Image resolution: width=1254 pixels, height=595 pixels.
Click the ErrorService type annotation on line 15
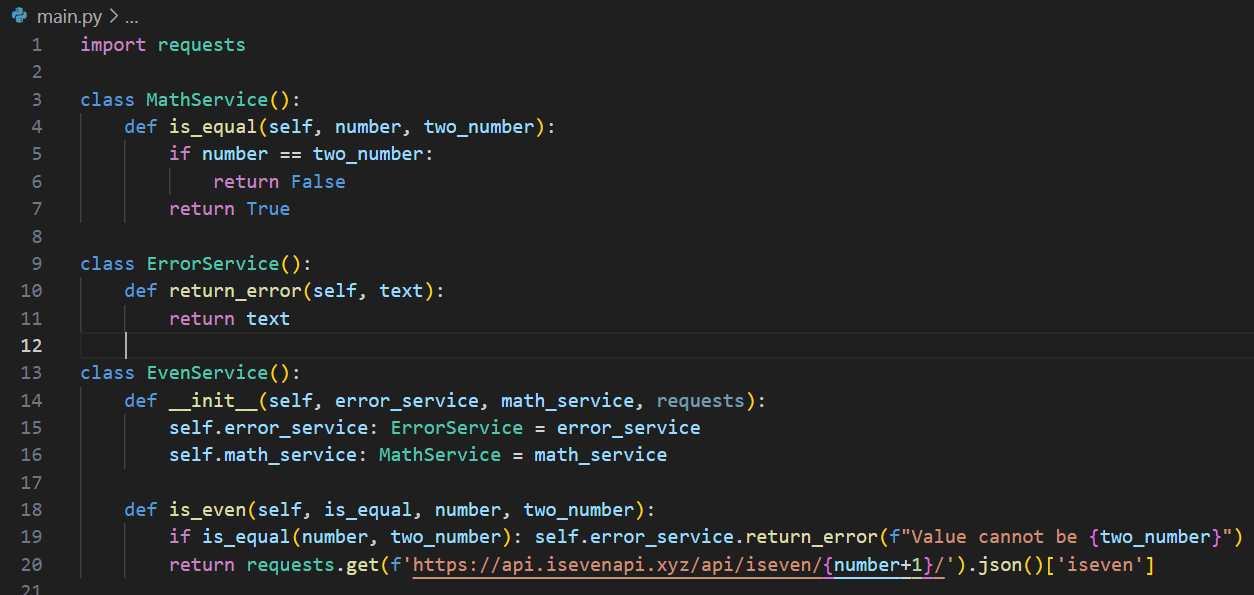click(456, 428)
